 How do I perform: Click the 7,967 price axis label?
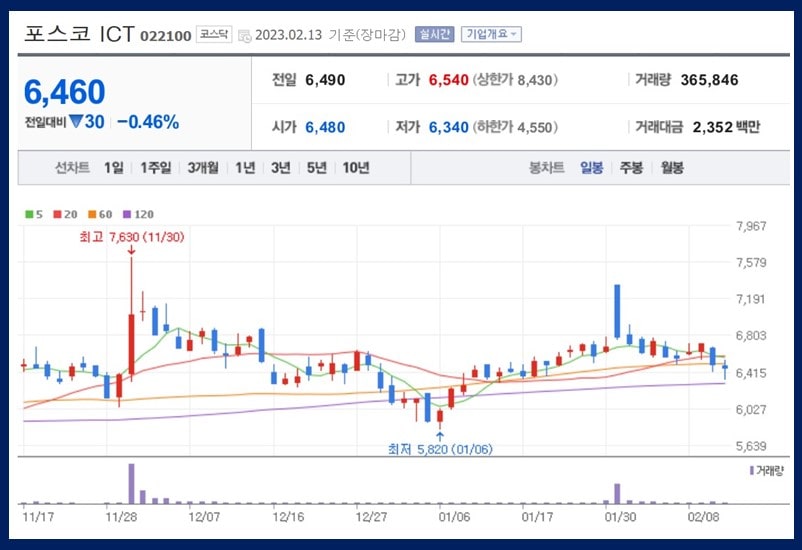[751, 226]
